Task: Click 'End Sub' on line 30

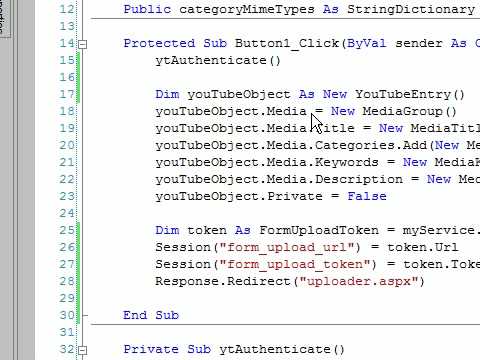Action: point(151,315)
